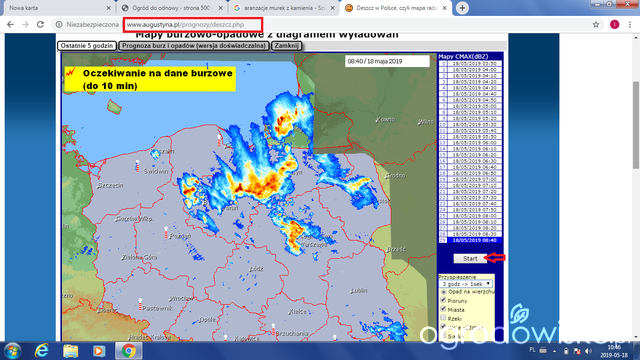Viewport: 640px width, 360px height.
Task: Go back using the browser back arrow
Action: [x=10, y=24]
